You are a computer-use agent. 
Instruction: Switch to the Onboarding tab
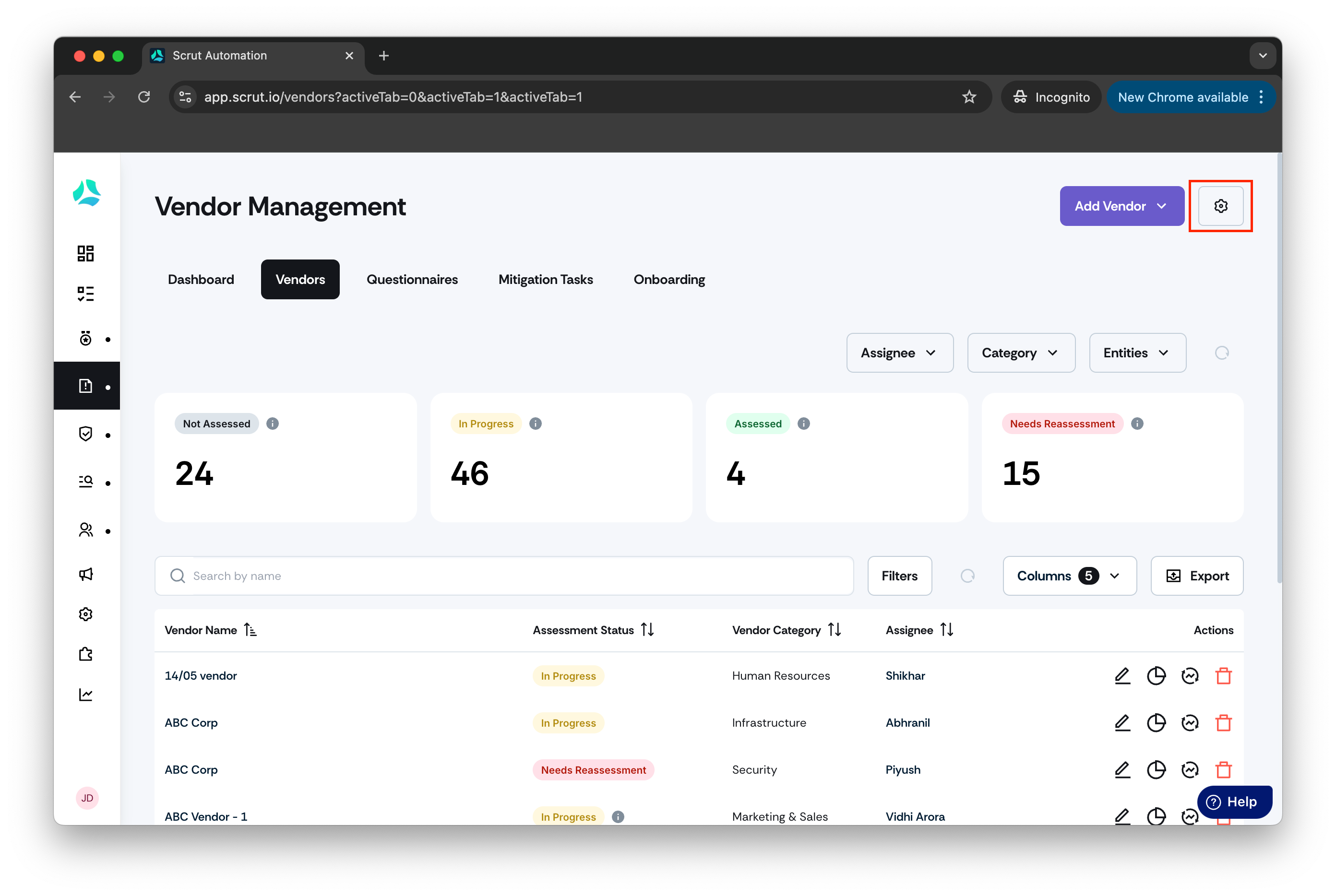[x=669, y=279]
